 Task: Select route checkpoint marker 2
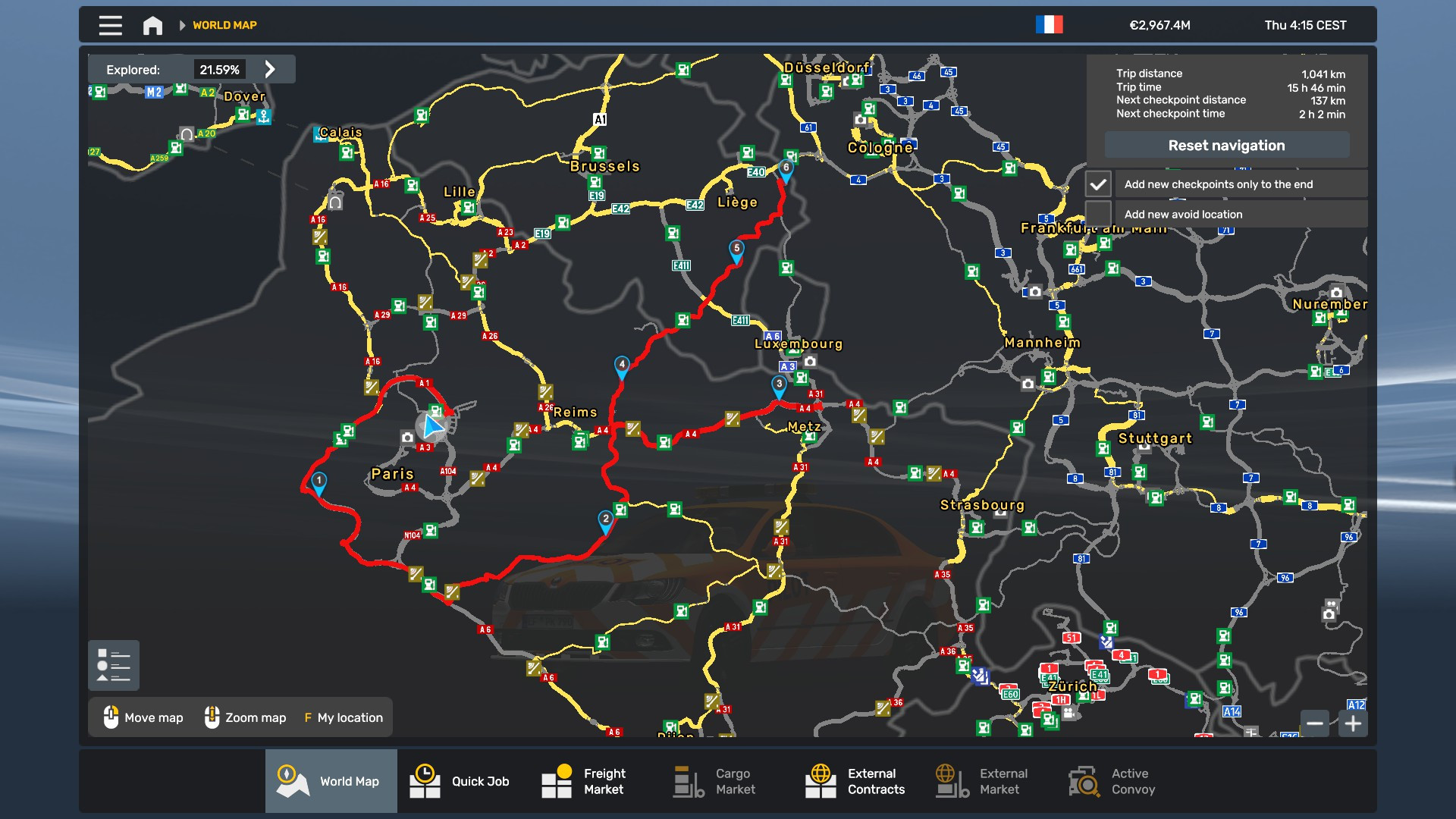pyautogui.click(x=605, y=520)
